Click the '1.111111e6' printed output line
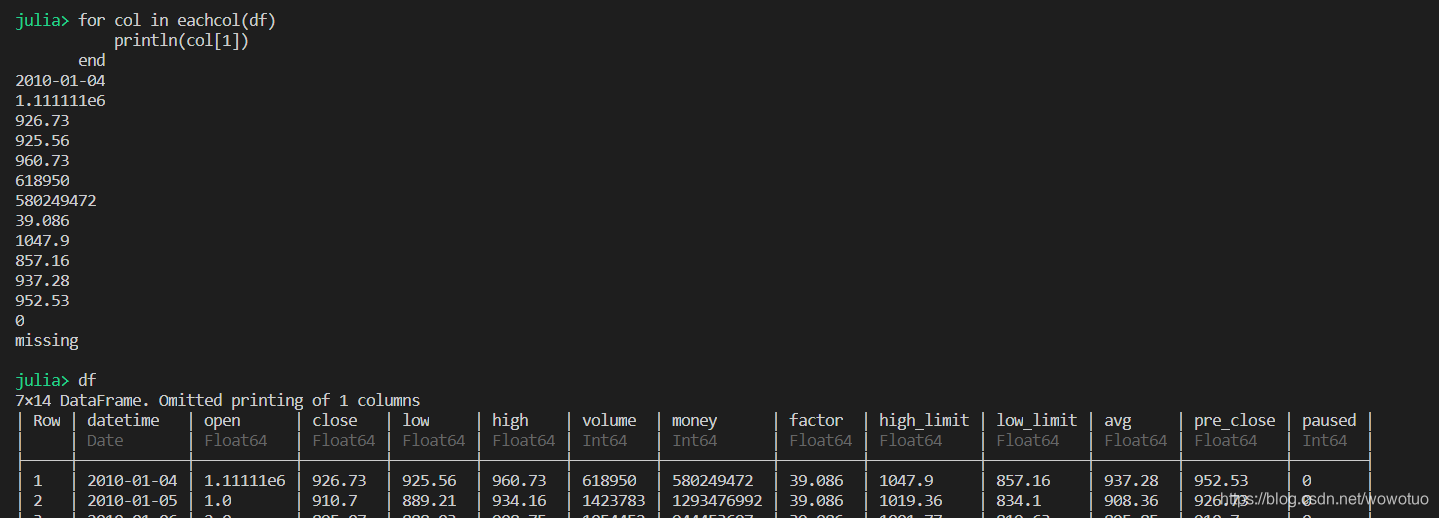Screen dimensions: 1439x518 [x=60, y=101]
